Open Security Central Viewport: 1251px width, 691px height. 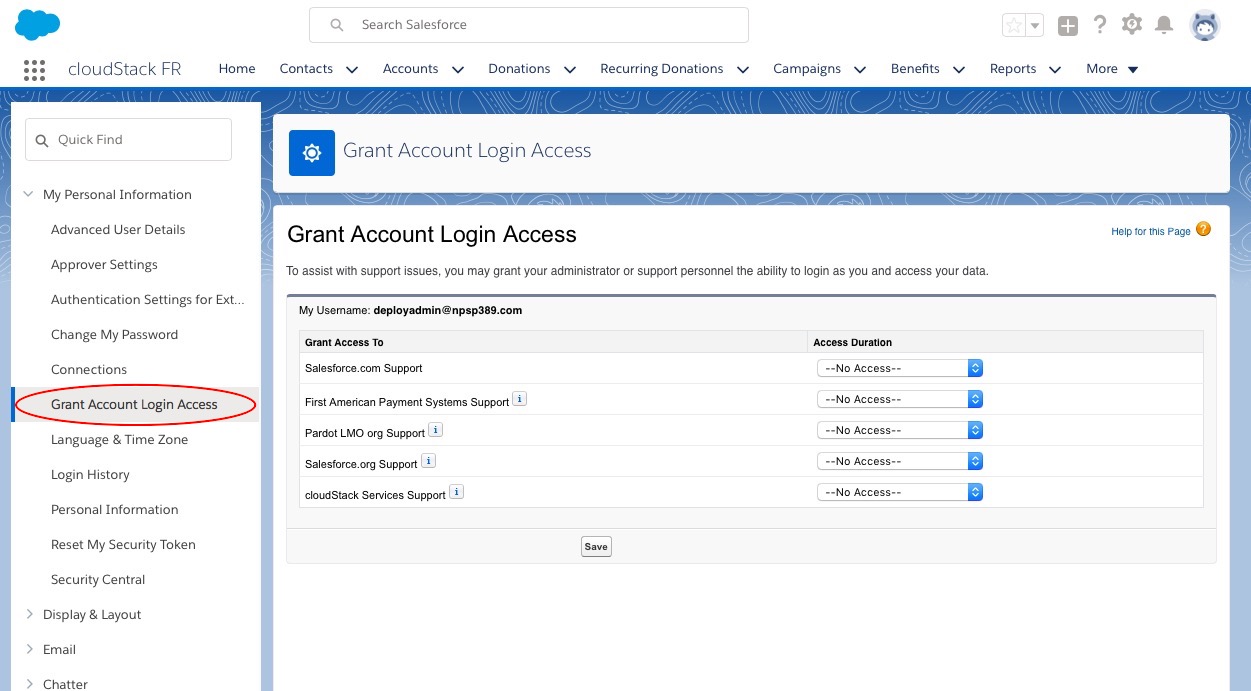point(98,580)
